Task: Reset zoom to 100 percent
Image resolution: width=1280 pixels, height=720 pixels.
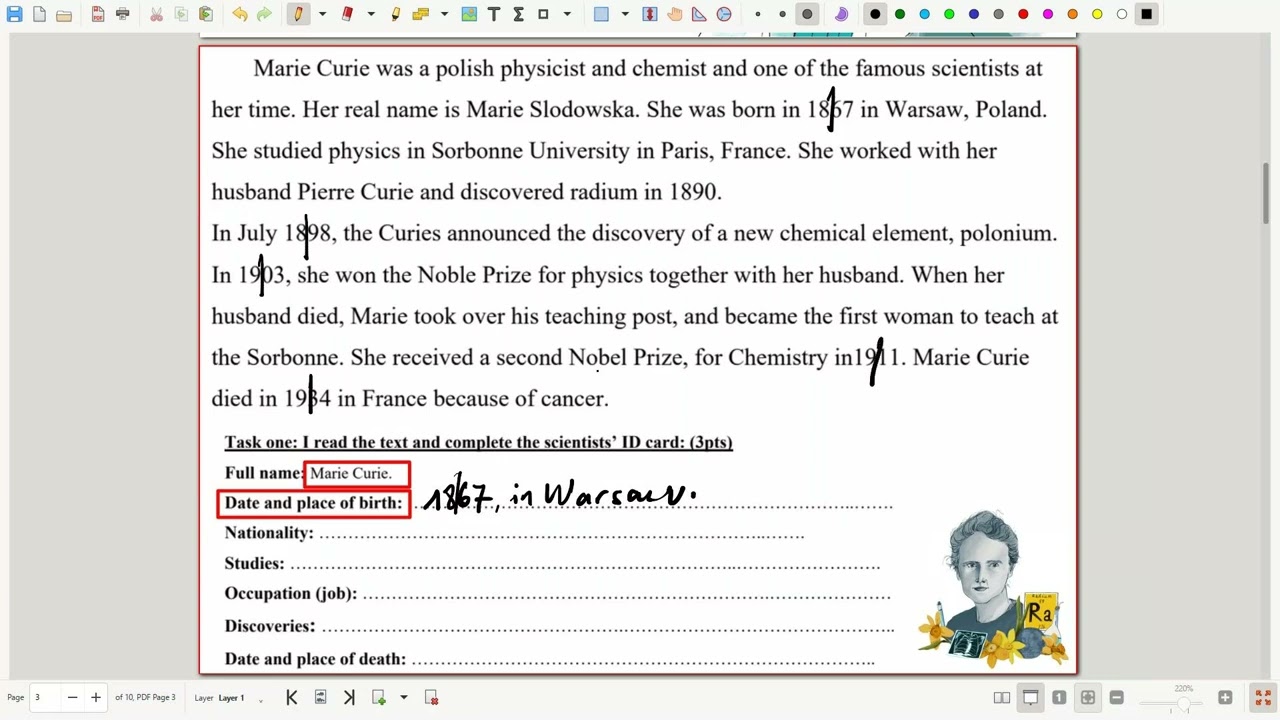Action: coord(1059,697)
